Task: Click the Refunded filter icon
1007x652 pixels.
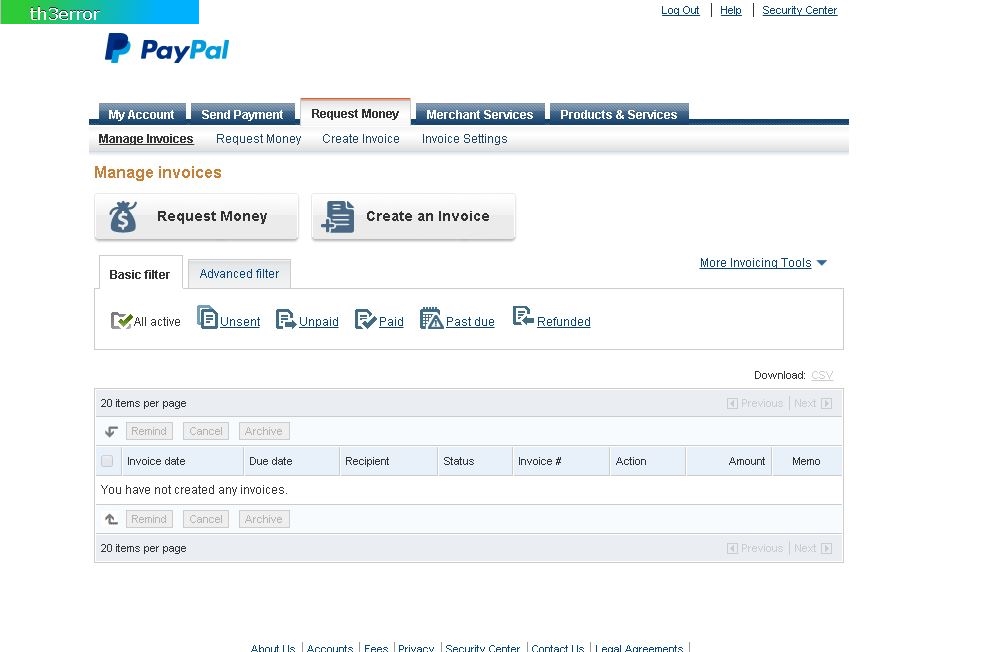Action: (x=523, y=316)
